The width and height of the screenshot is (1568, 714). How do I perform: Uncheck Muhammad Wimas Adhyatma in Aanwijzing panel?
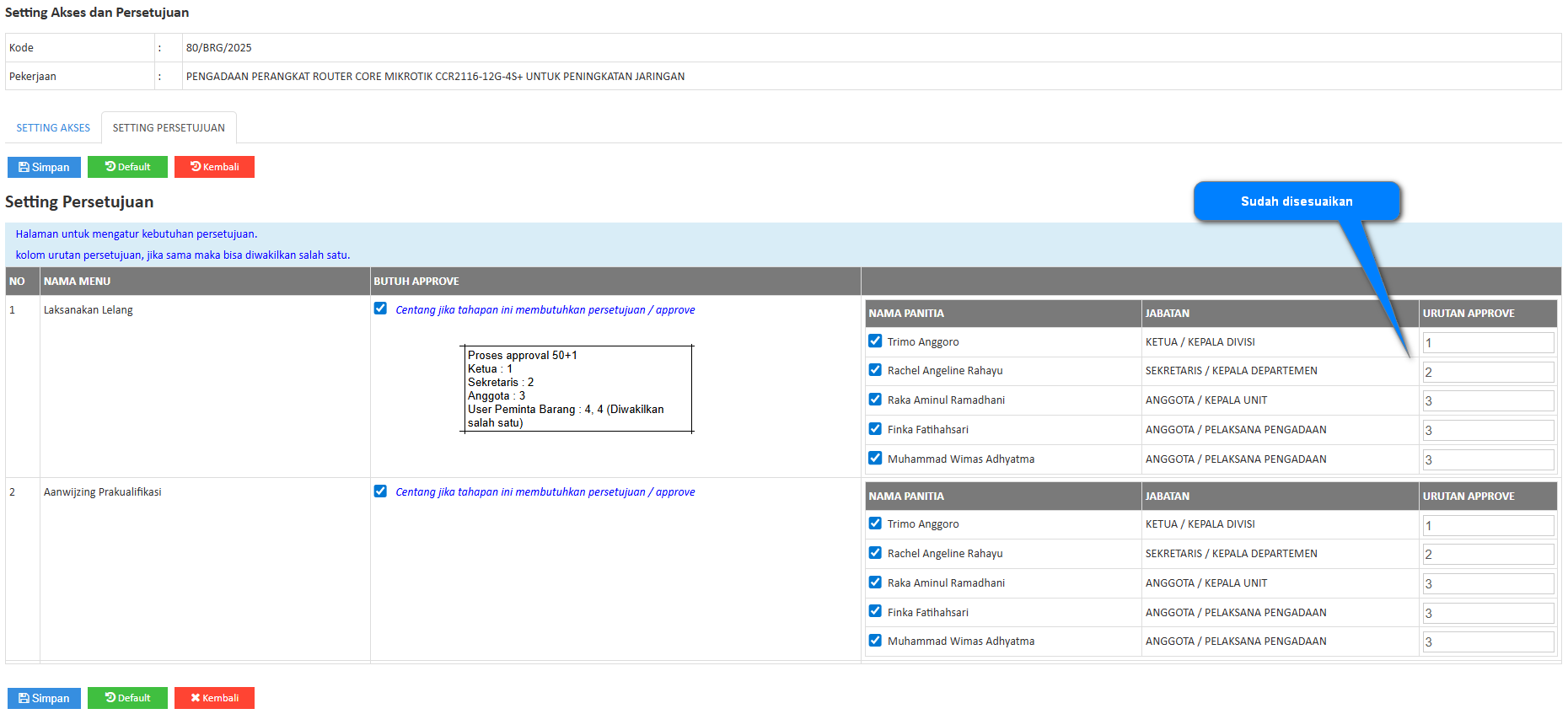875,641
